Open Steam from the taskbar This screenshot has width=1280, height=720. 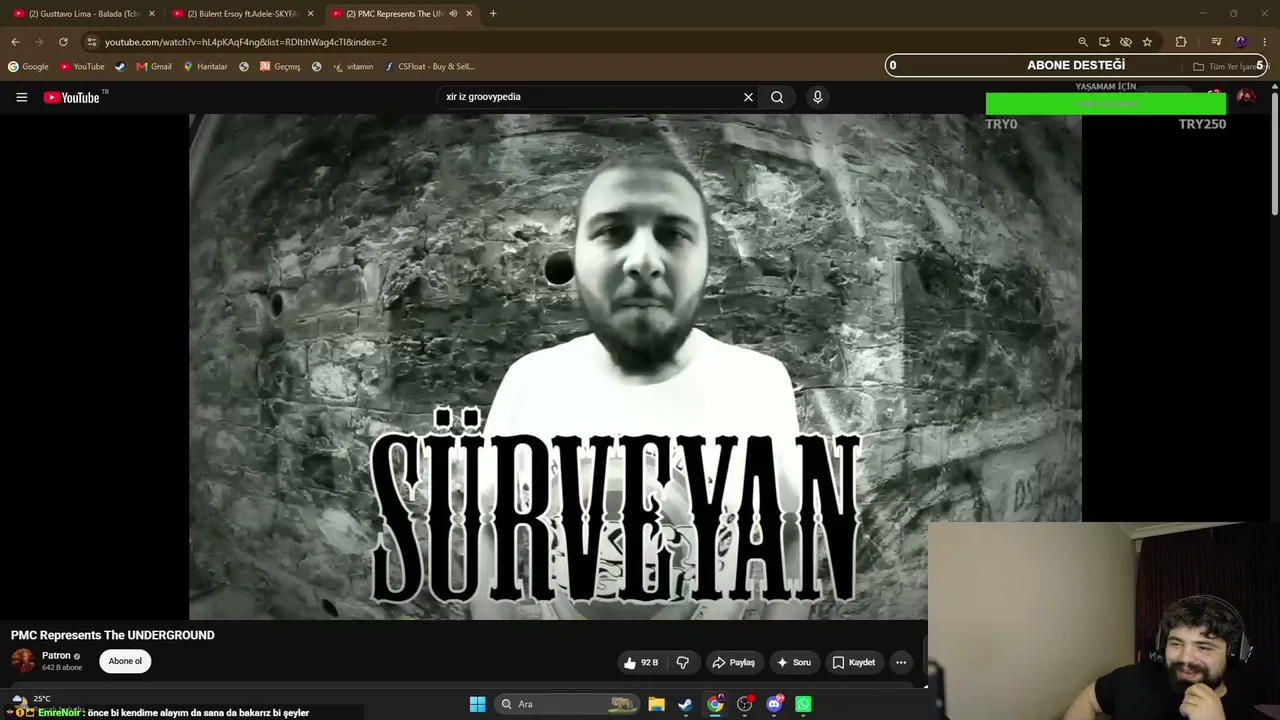(x=685, y=704)
